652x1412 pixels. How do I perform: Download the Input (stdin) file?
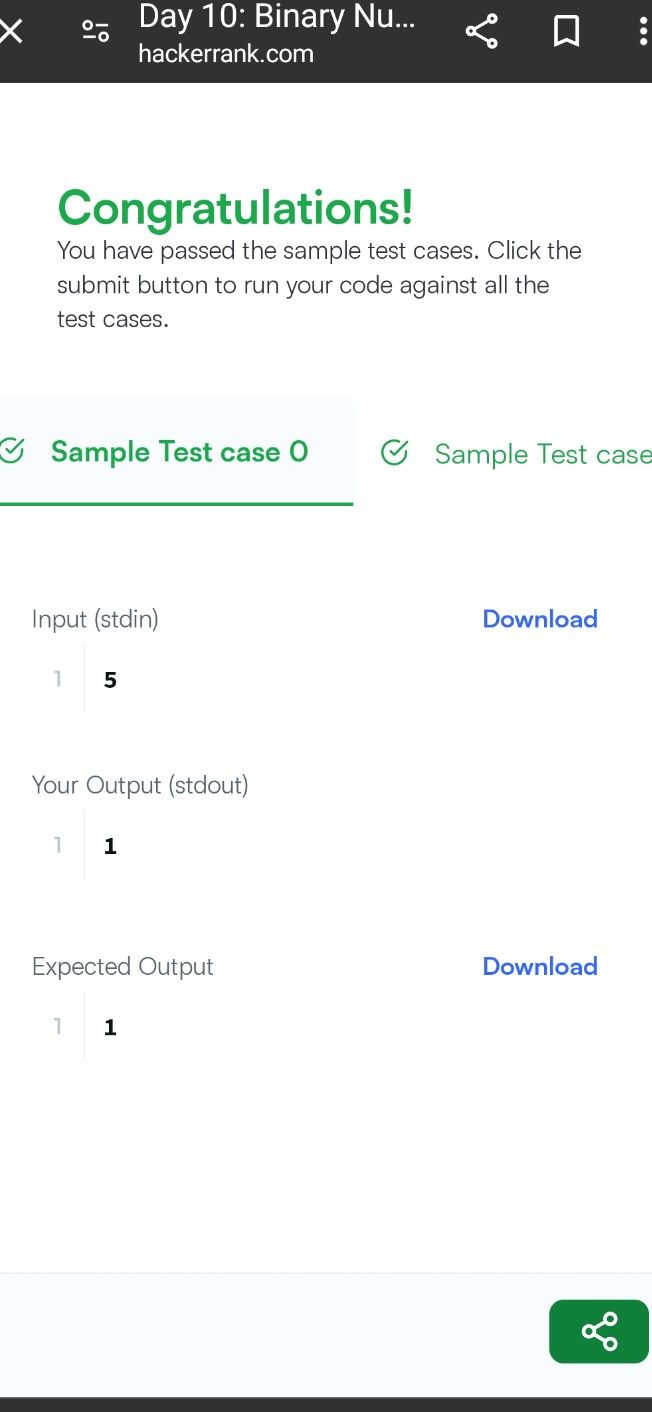(540, 619)
